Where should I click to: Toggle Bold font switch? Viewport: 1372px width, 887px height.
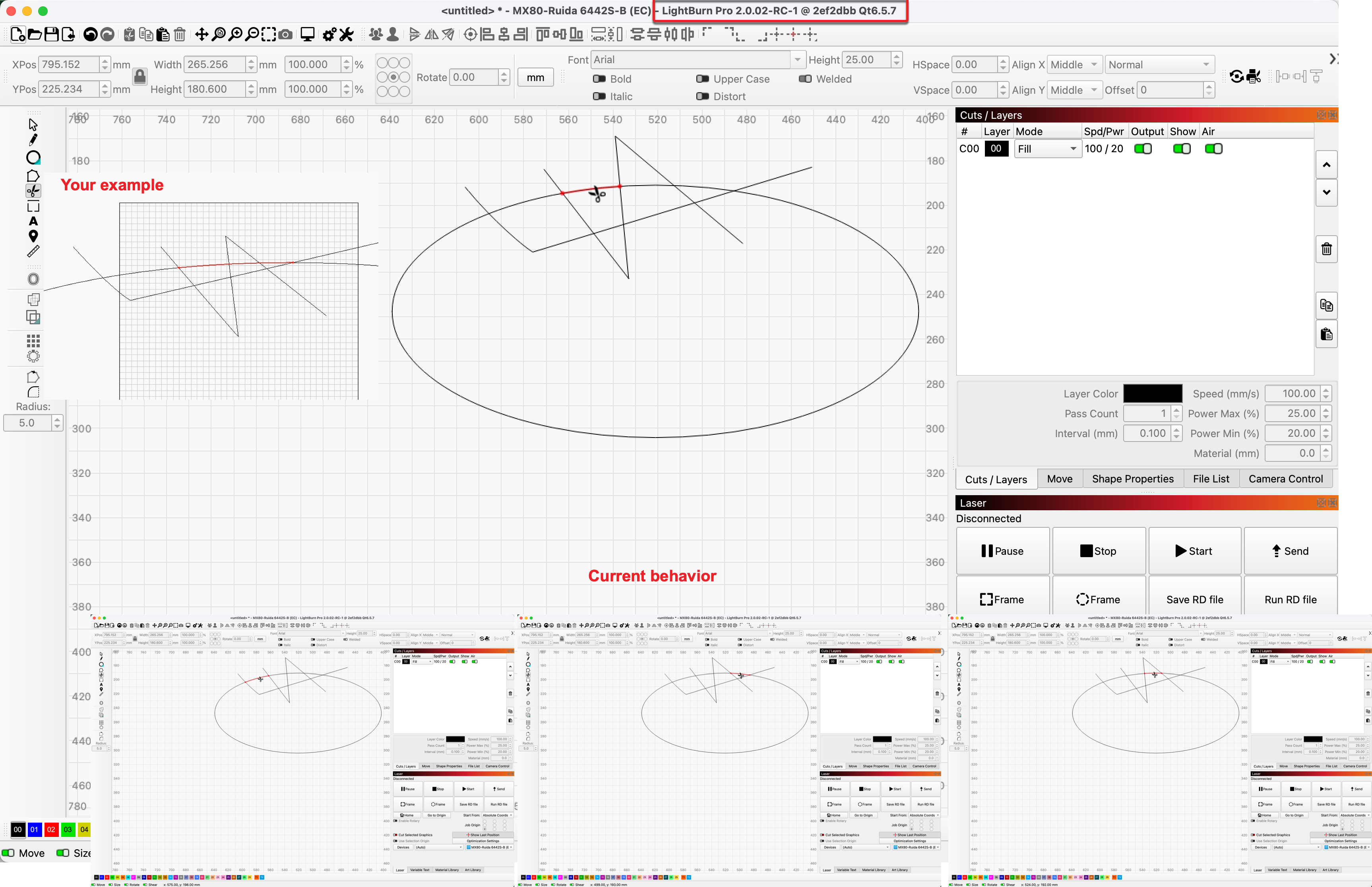[x=599, y=79]
